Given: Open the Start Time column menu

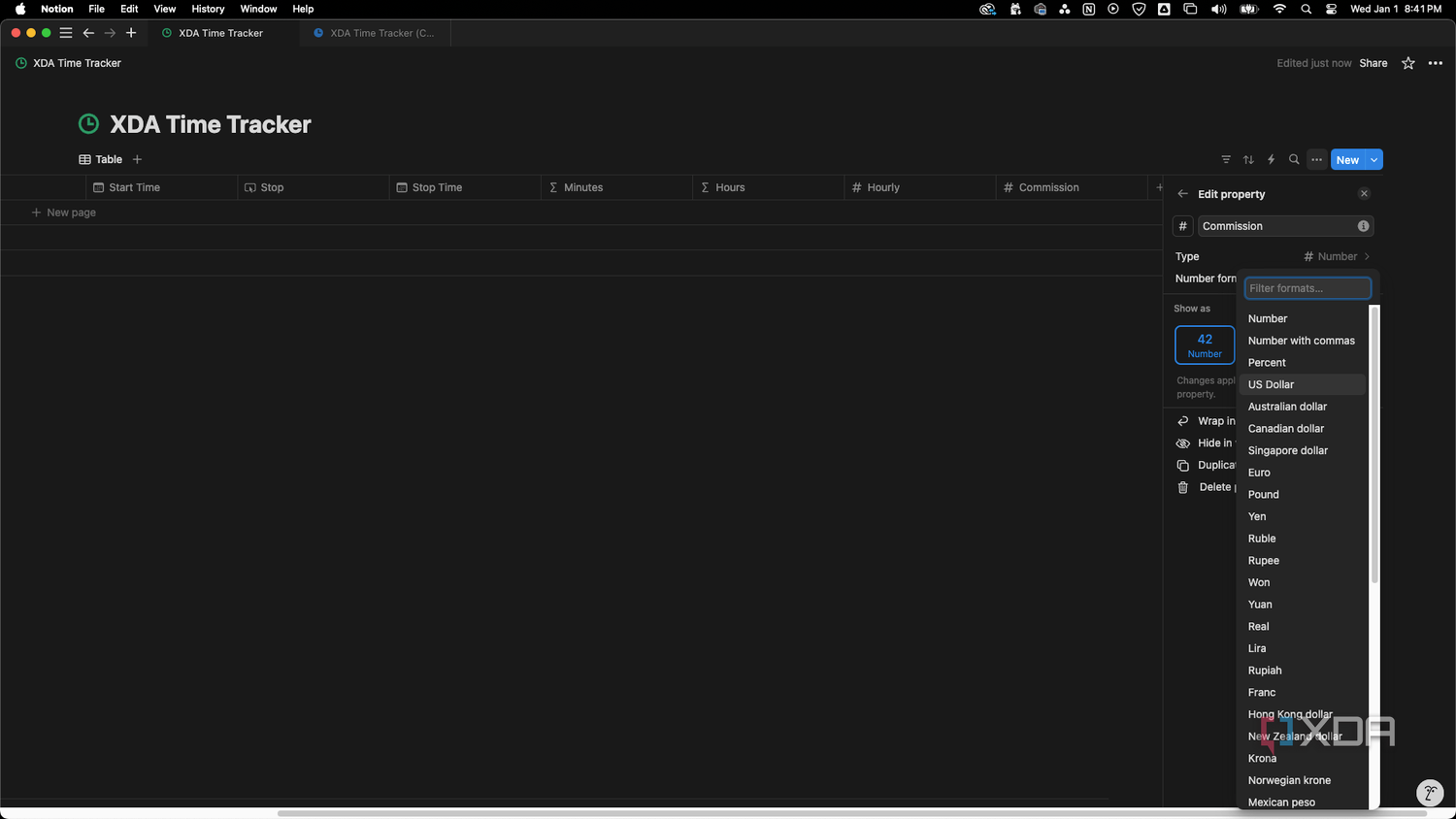Looking at the screenshot, I should [162, 187].
